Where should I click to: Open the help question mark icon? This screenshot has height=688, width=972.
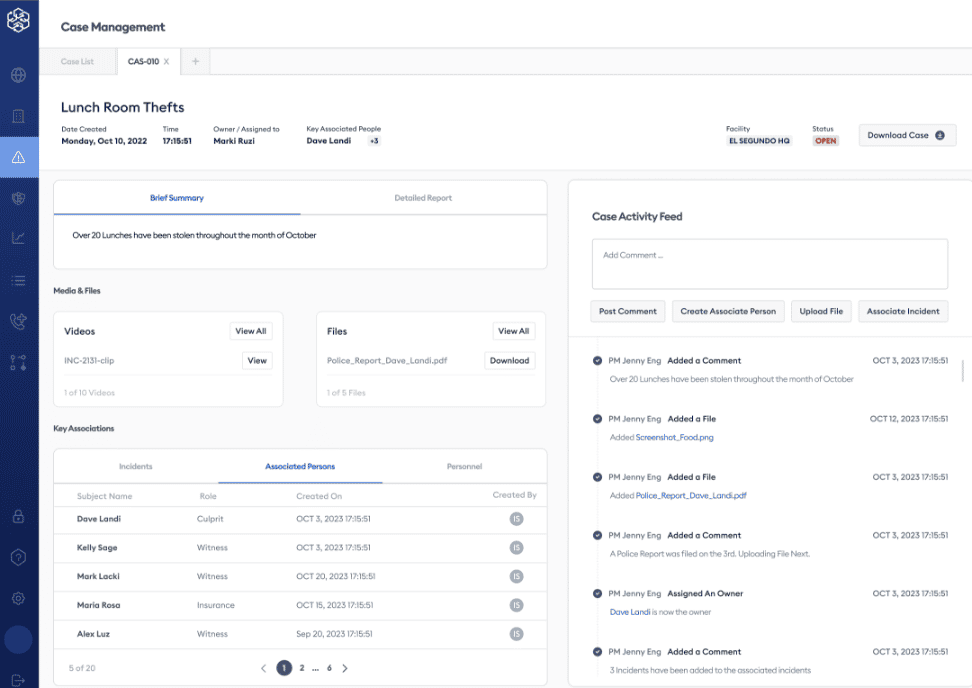(x=19, y=557)
